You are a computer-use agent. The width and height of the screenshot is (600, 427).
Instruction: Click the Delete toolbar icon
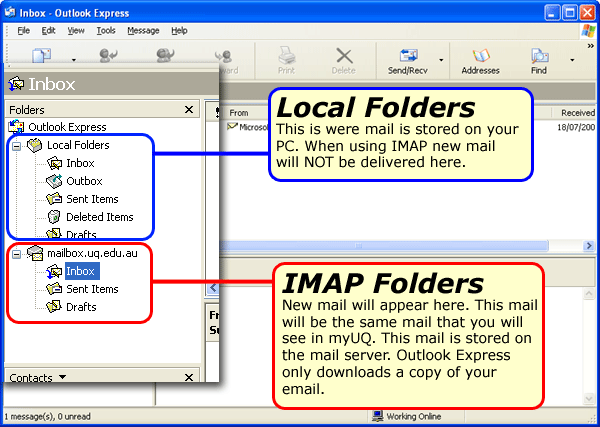[x=343, y=60]
